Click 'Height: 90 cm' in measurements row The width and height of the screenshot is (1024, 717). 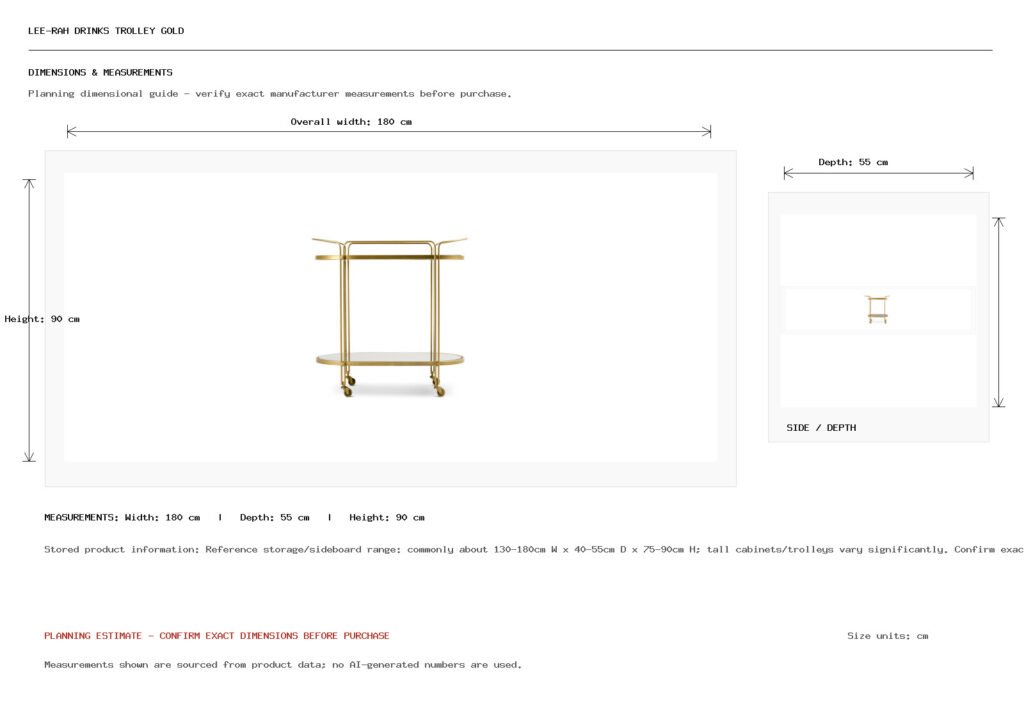(x=387, y=517)
